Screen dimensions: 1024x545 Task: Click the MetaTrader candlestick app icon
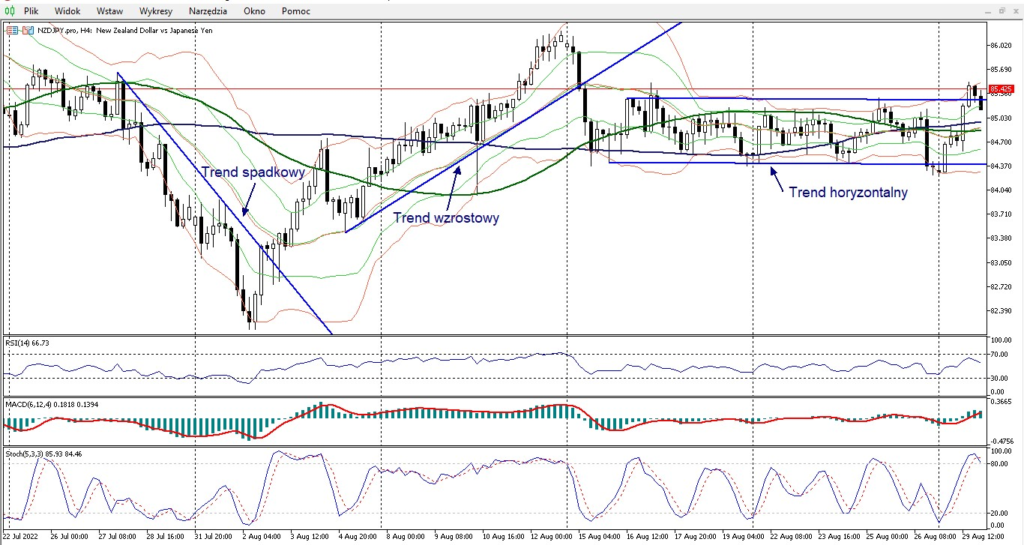click(x=10, y=11)
